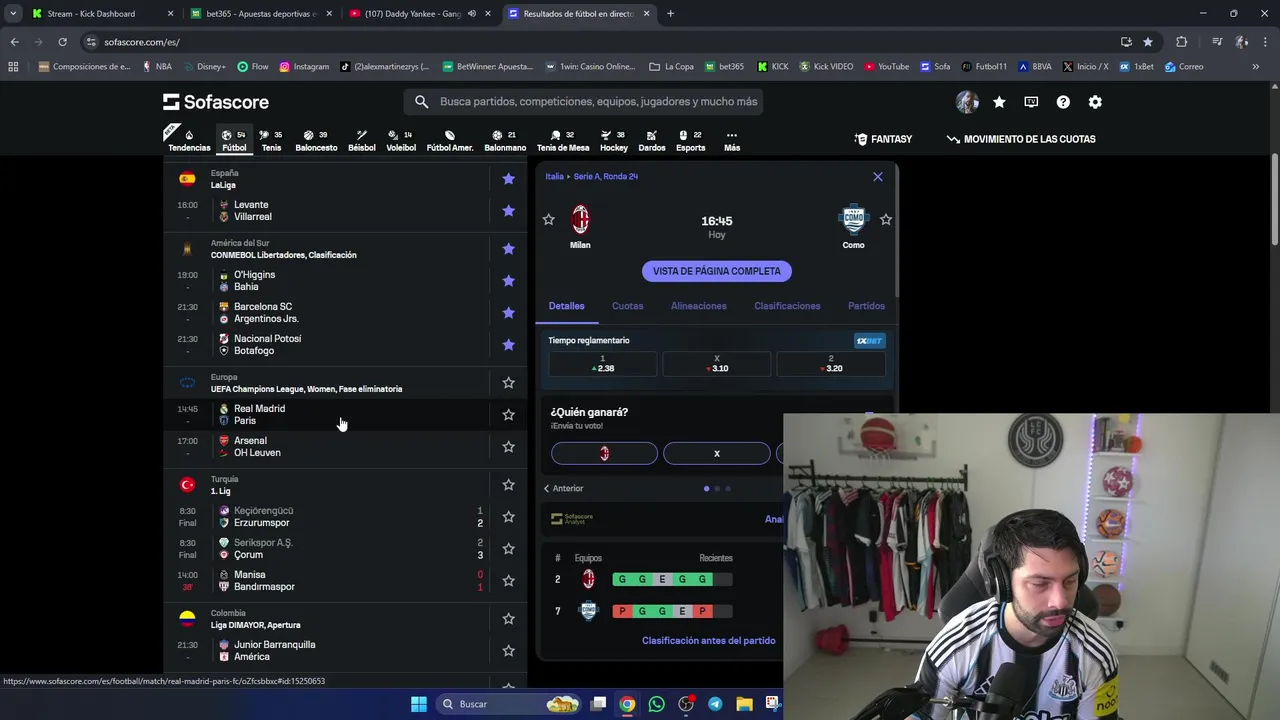Click the main page vertical scrollbar

point(1274,200)
